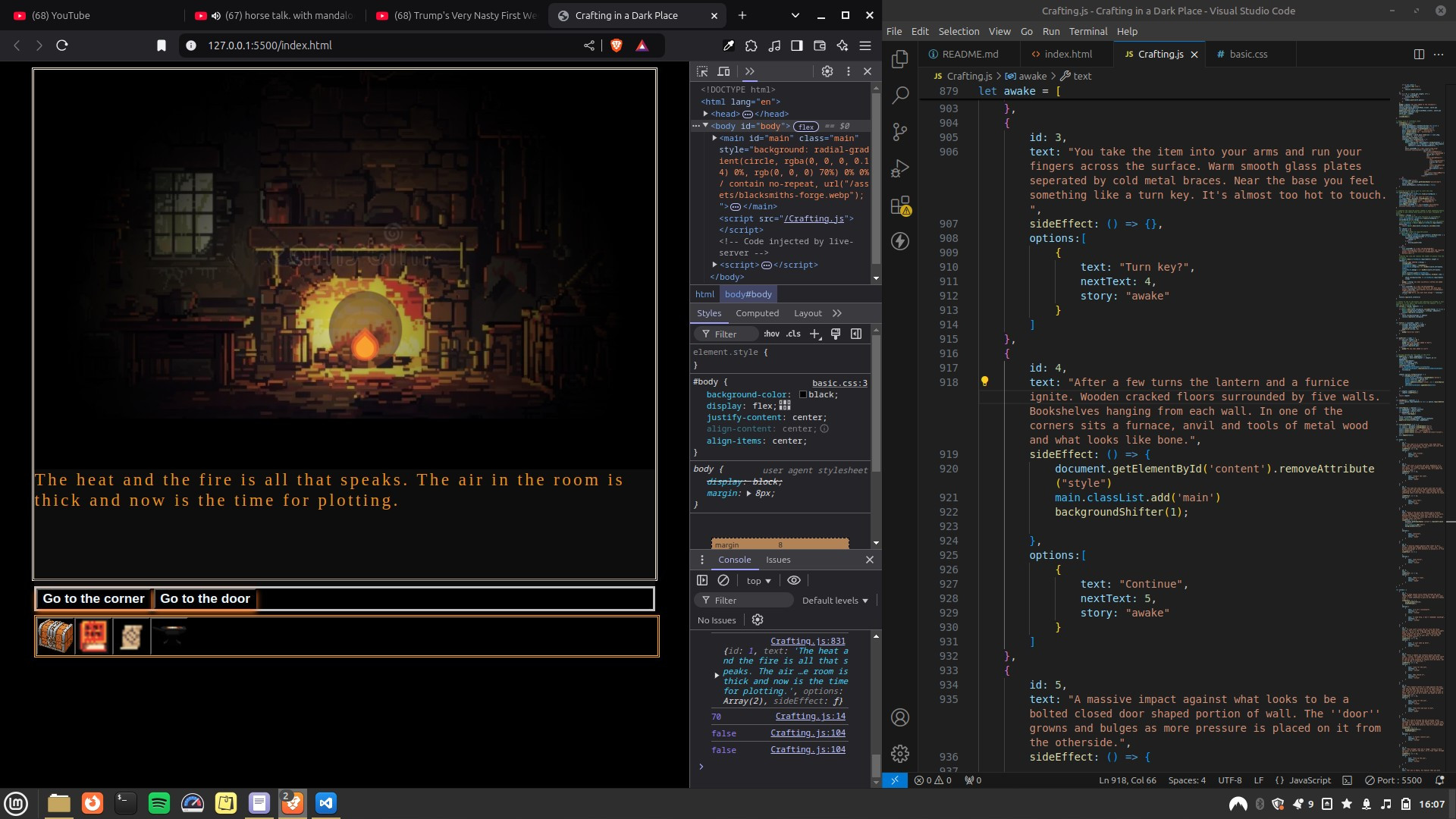This screenshot has width=1456, height=819.
Task: Show more DevTools panels chevron
Action: [x=750, y=71]
